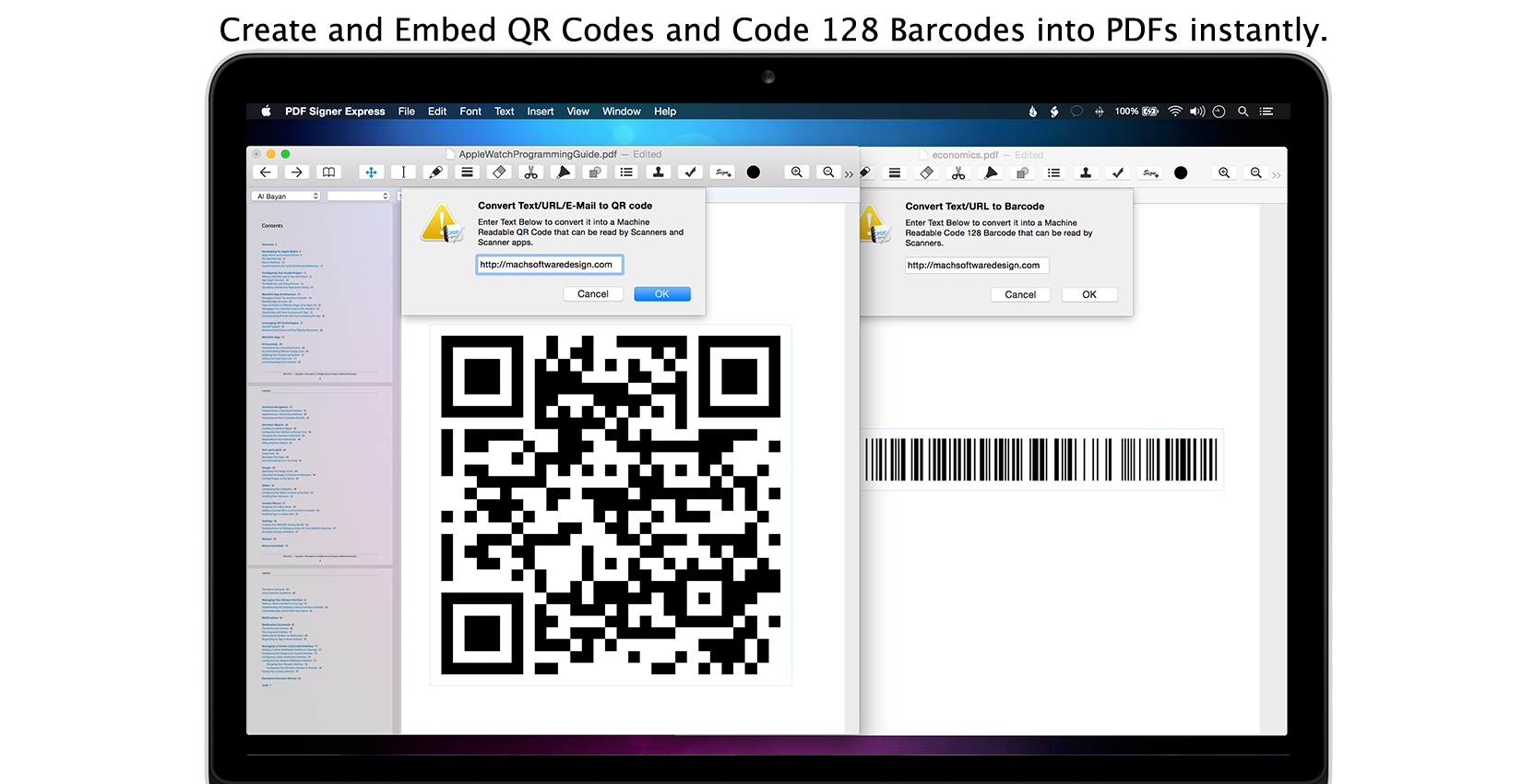Go forward with the right arrow toolbar button

pos(296,172)
